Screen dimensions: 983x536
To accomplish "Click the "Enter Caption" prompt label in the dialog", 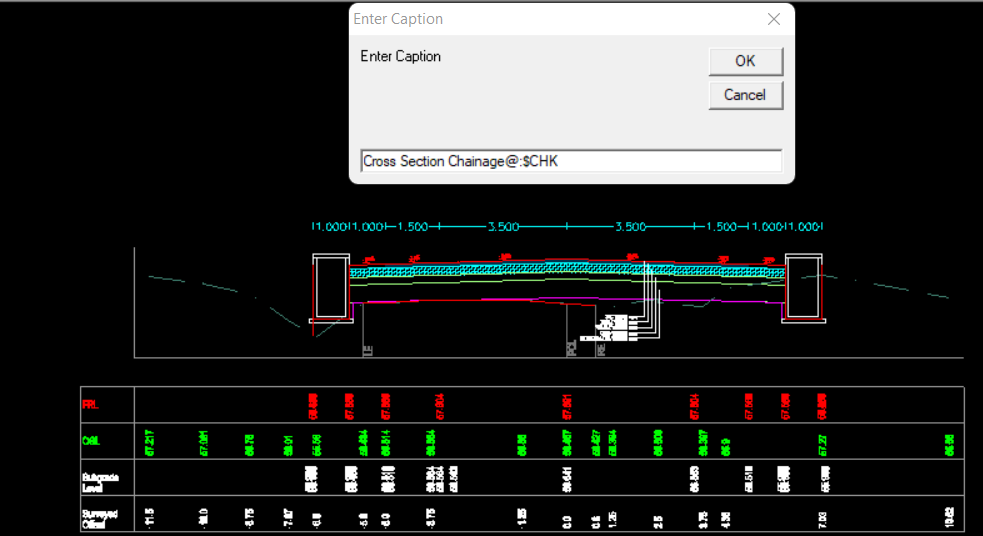I will tap(401, 57).
